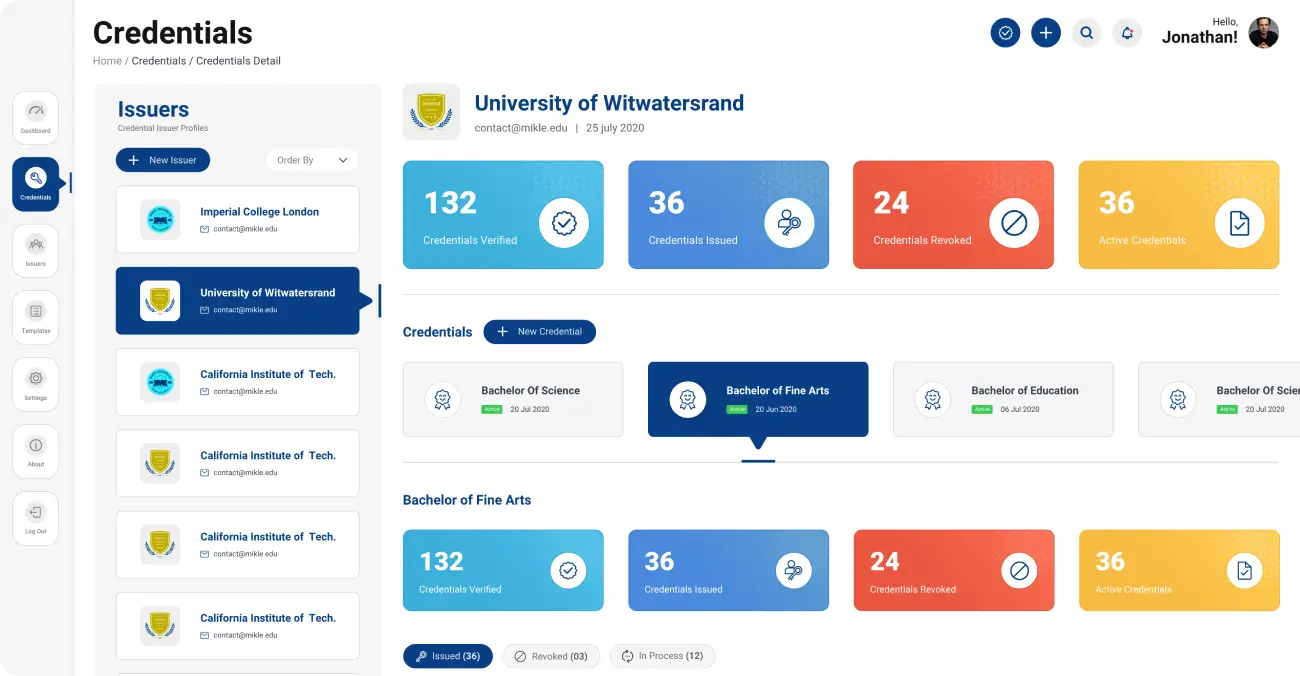The width and height of the screenshot is (1300, 676).
Task: Click the New Issuer button
Action: point(163,160)
